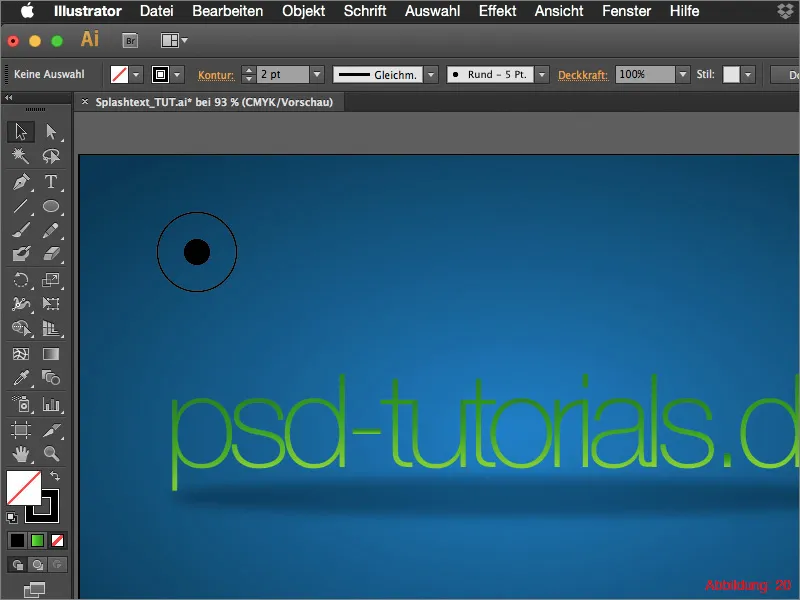Viewport: 800px width, 600px height.
Task: Open the fill color dropdown arrow
Action: click(136, 75)
